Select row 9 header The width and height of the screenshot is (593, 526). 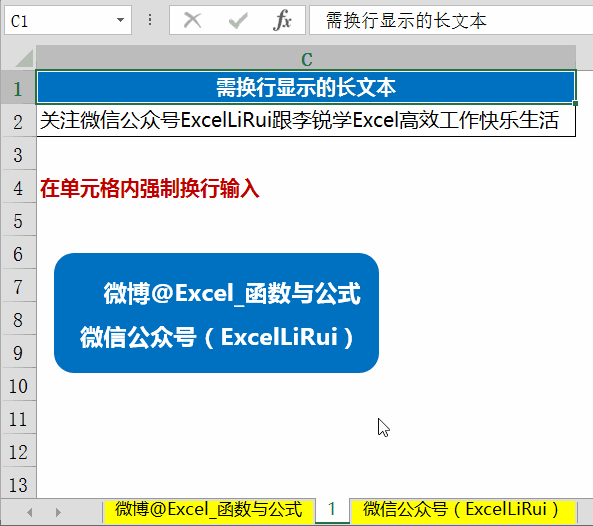click(x=18, y=351)
